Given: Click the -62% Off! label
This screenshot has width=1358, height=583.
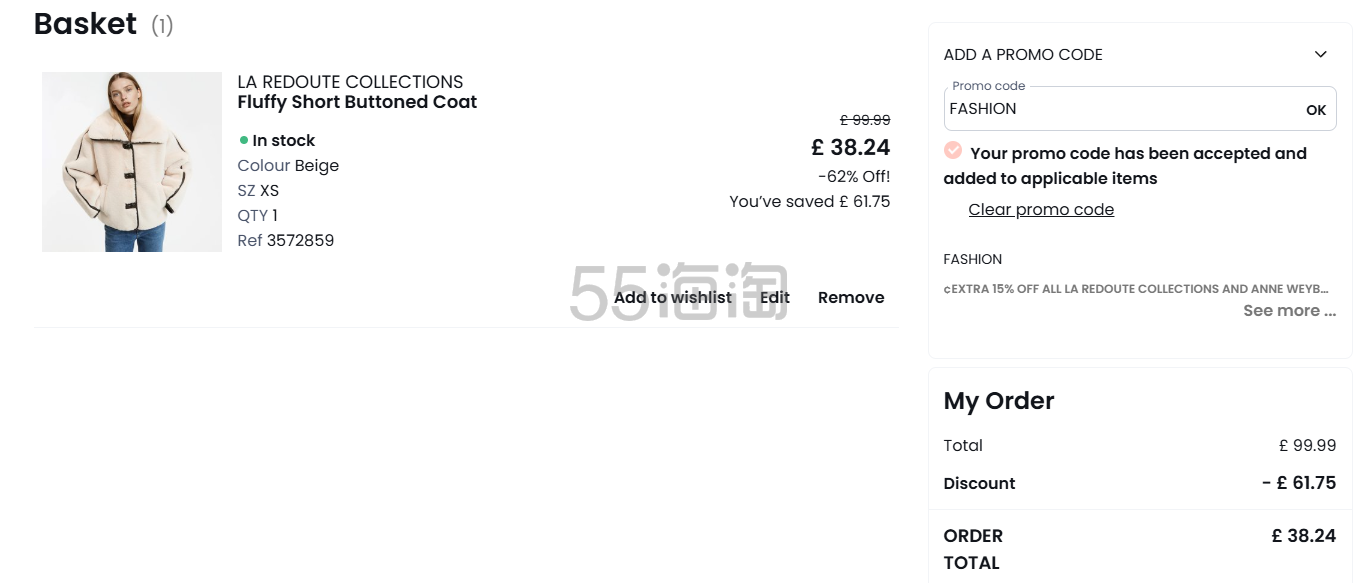Looking at the screenshot, I should [853, 177].
